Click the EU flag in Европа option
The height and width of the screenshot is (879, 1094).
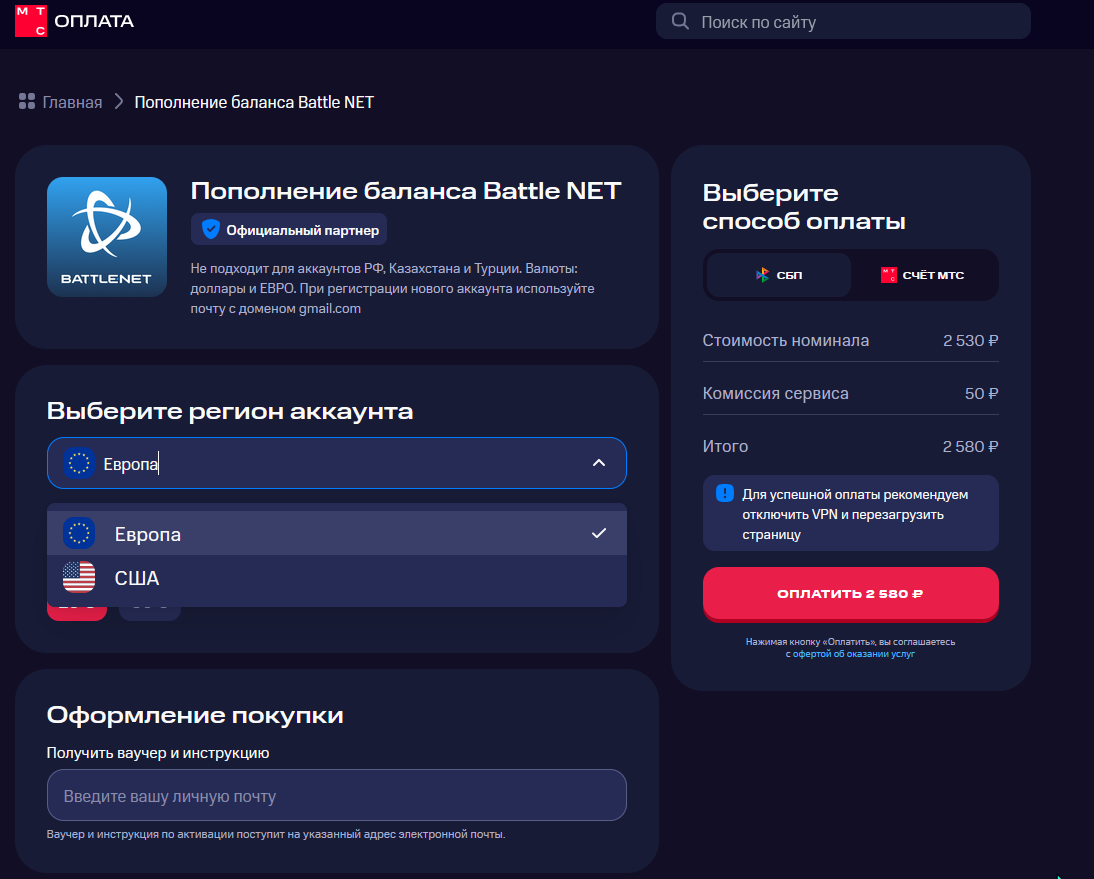[79, 534]
